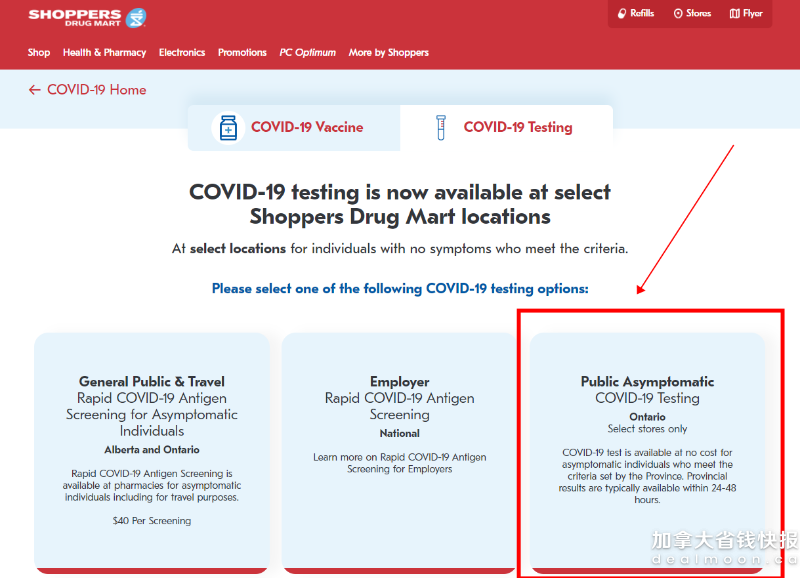Switch to the COVID-19 Testing tab

pos(506,128)
